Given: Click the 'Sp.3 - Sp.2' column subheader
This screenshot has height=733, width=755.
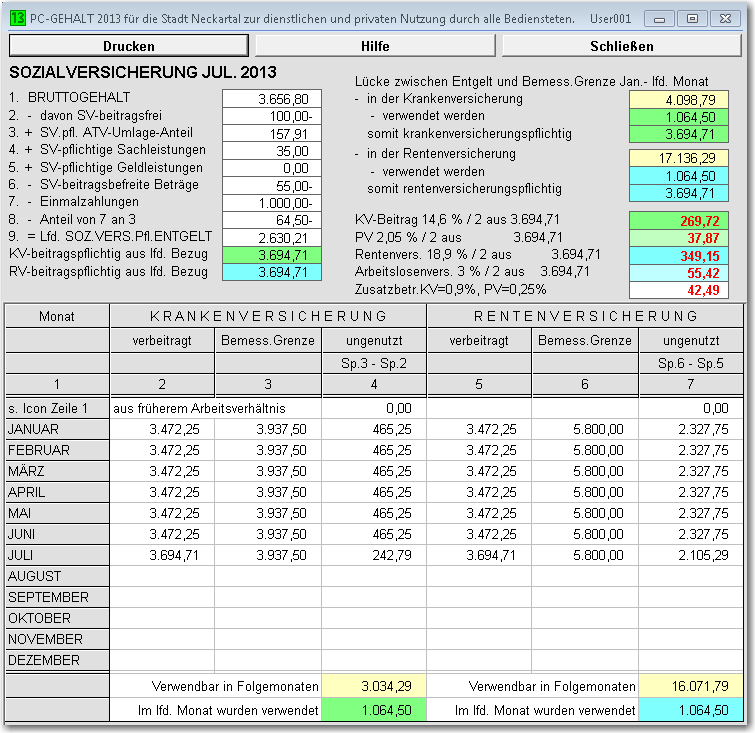Looking at the screenshot, I should [374, 363].
